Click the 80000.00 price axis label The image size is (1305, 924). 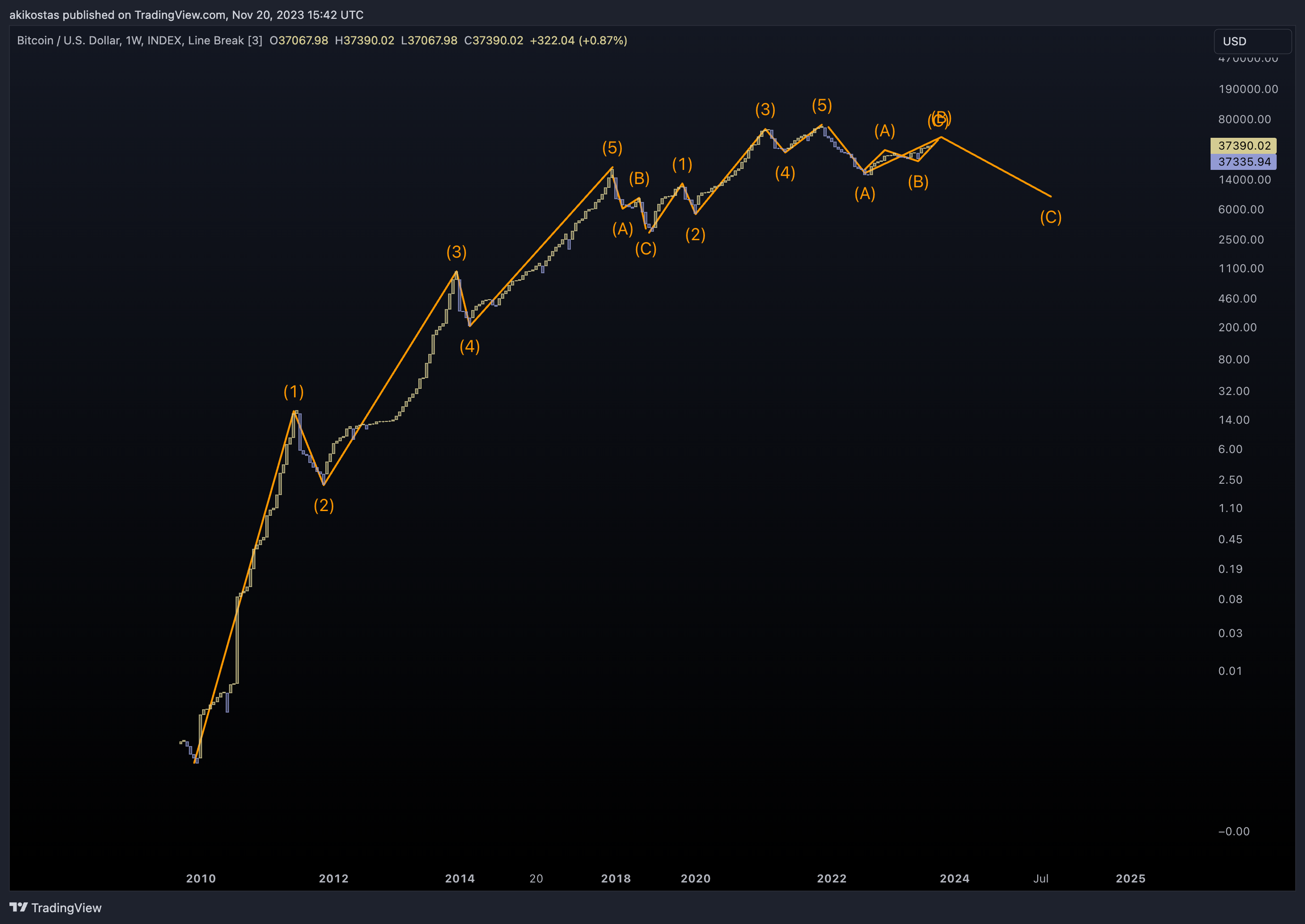(x=1245, y=119)
